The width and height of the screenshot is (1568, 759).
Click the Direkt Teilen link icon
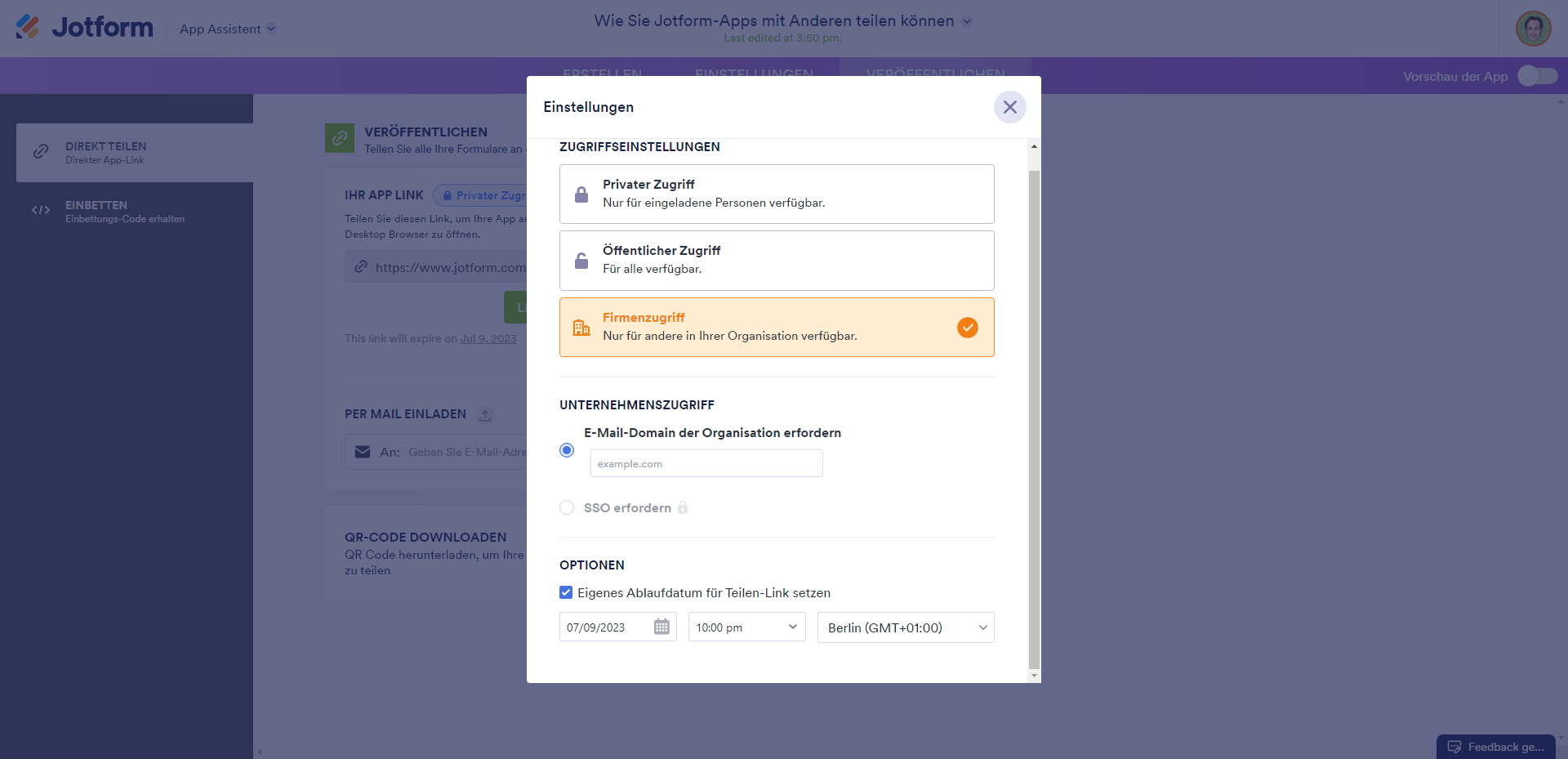[41, 152]
